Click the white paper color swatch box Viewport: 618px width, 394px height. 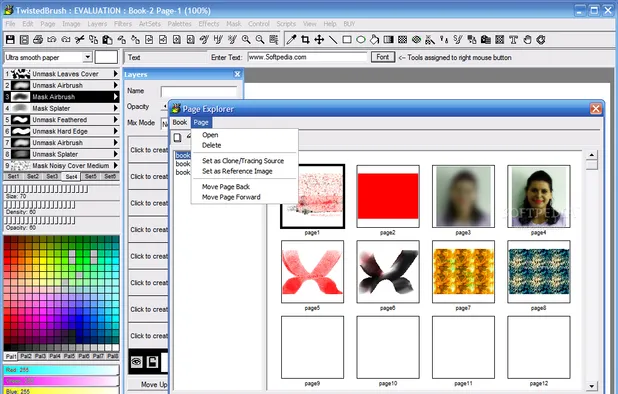point(106,57)
